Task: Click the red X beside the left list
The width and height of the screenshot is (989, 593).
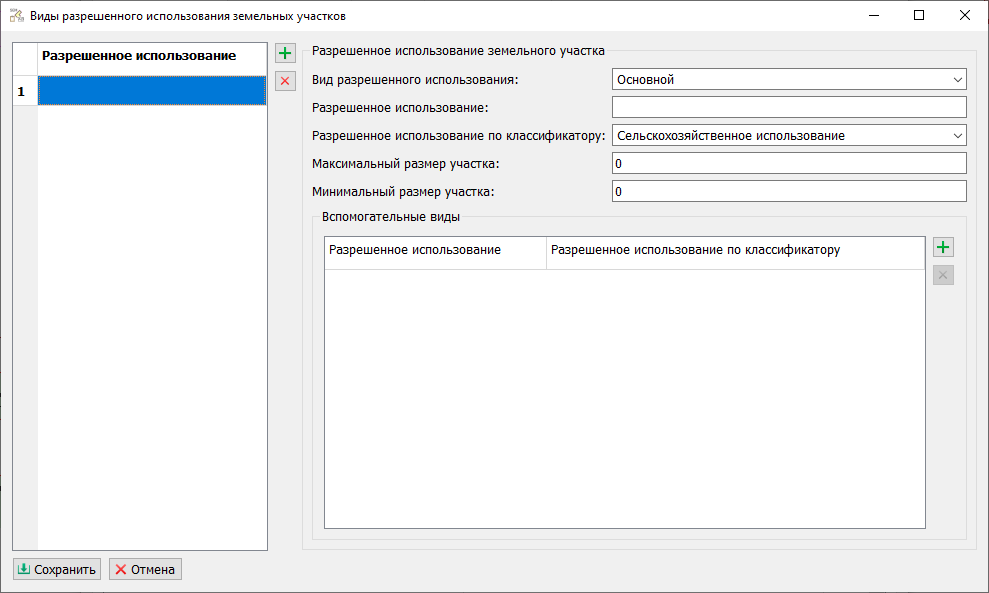Action: point(286,81)
